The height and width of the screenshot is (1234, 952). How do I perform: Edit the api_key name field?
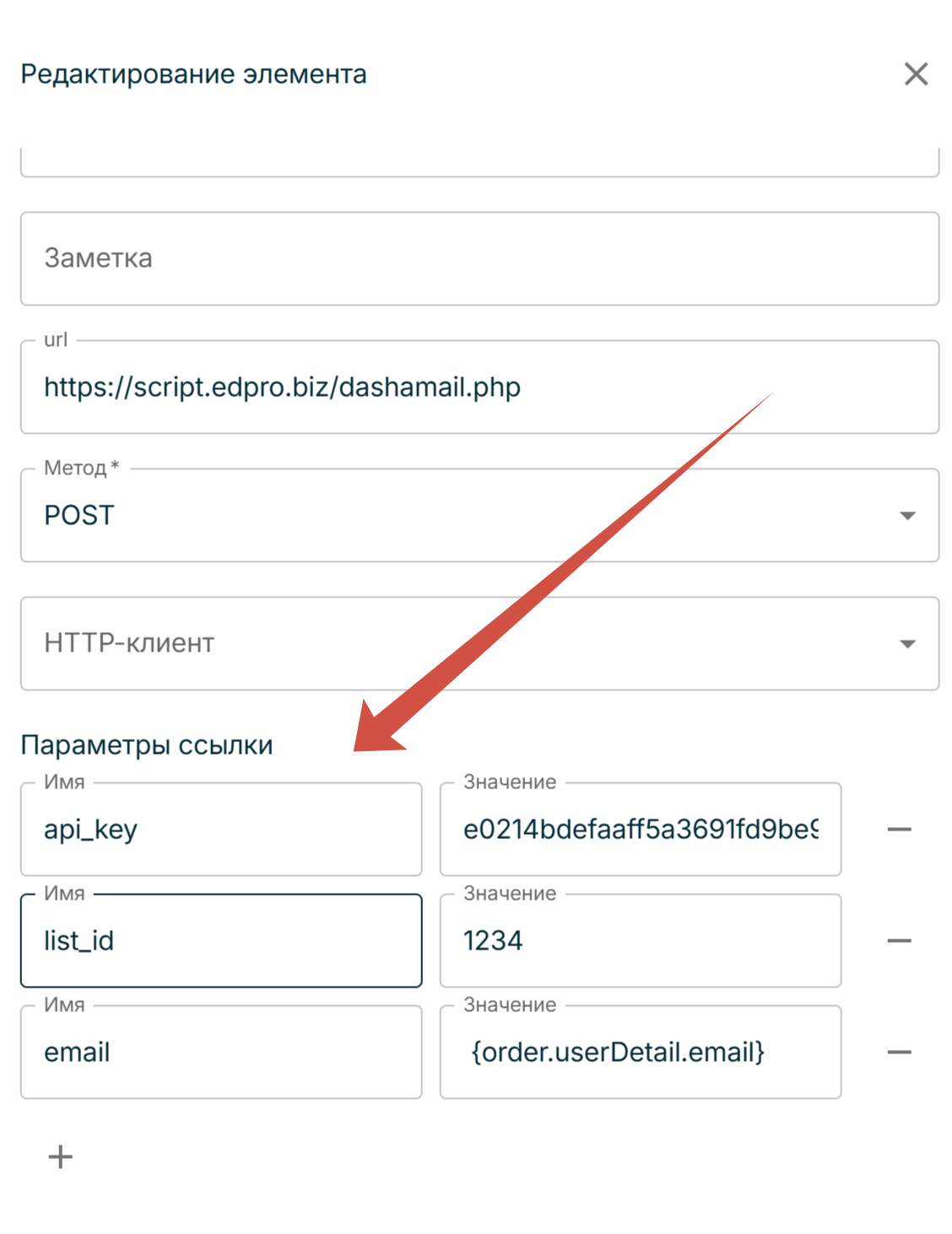(221, 830)
